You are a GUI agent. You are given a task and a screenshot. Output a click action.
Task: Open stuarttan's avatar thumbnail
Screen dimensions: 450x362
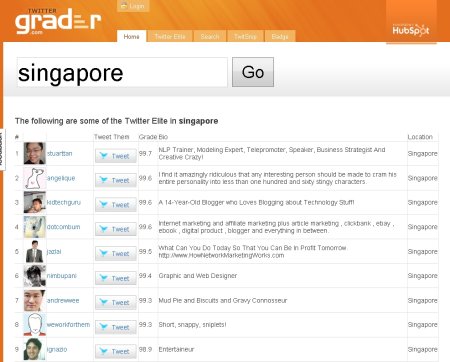(x=34, y=153)
